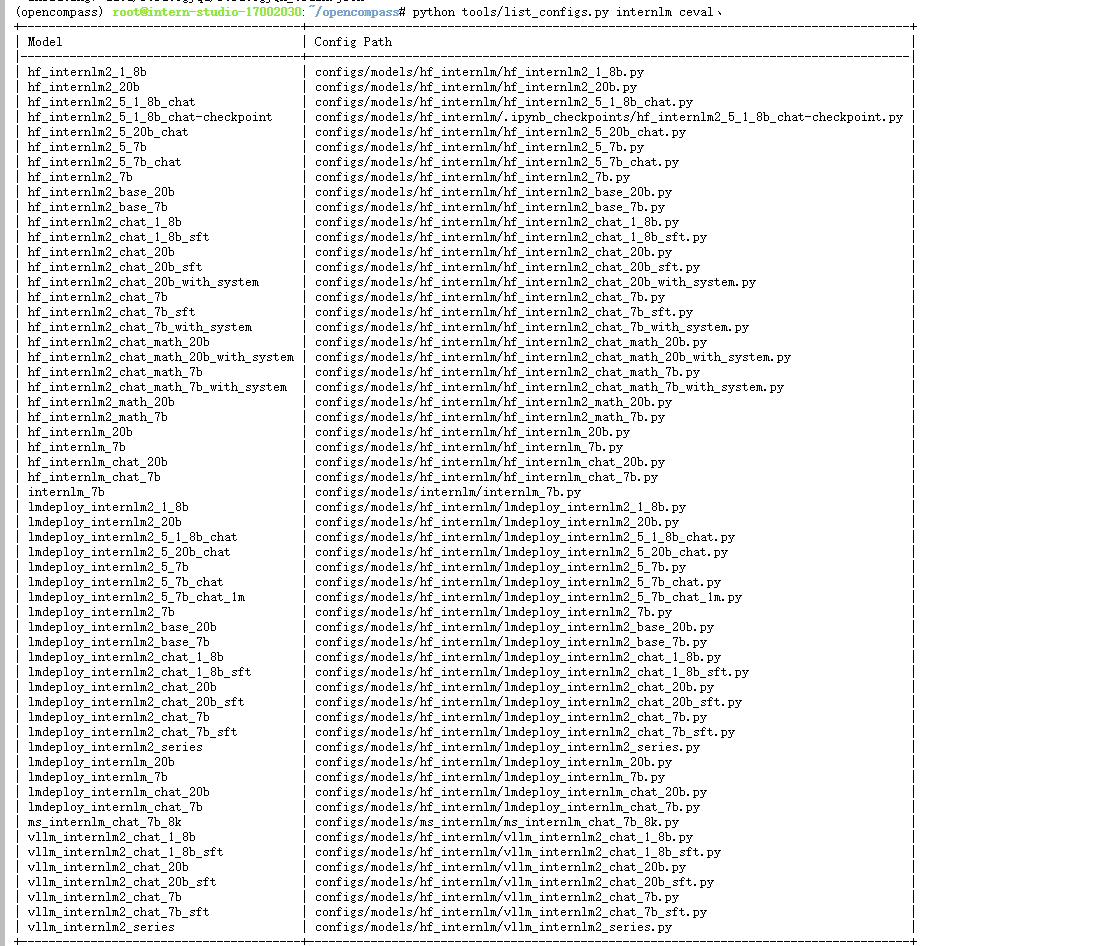Select the hf_internlm_chat_20b model name
The width and height of the screenshot is (1113, 946).
[x=96, y=462]
